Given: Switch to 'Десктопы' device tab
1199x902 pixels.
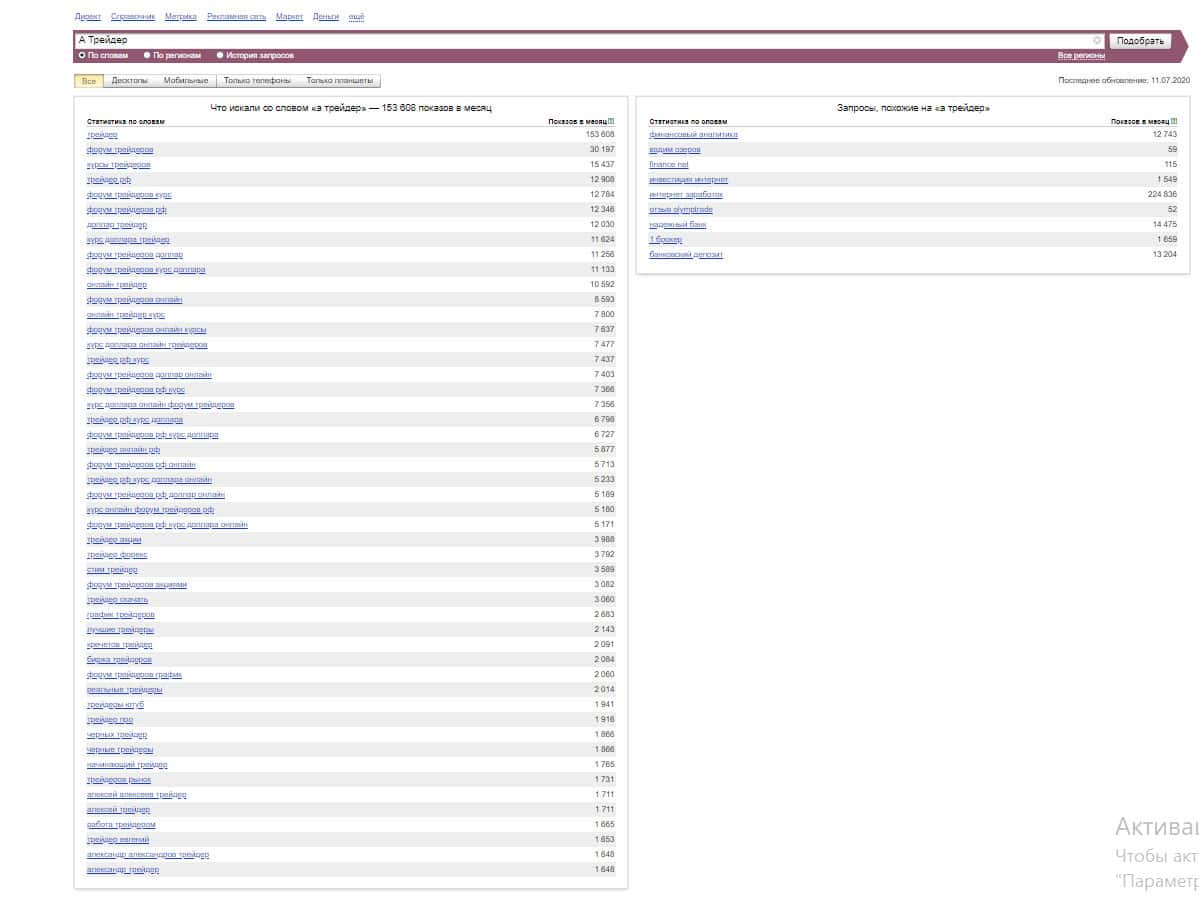Looking at the screenshot, I should tap(129, 80).
